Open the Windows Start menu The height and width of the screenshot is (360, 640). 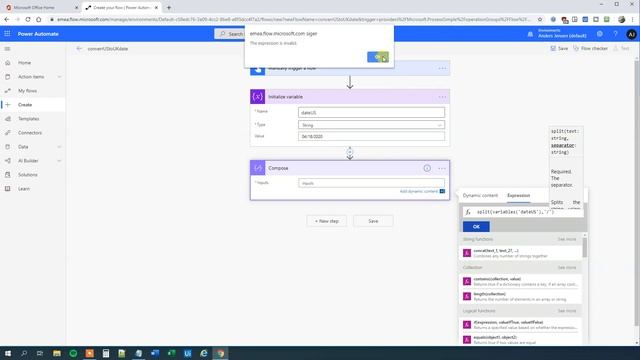(8, 353)
